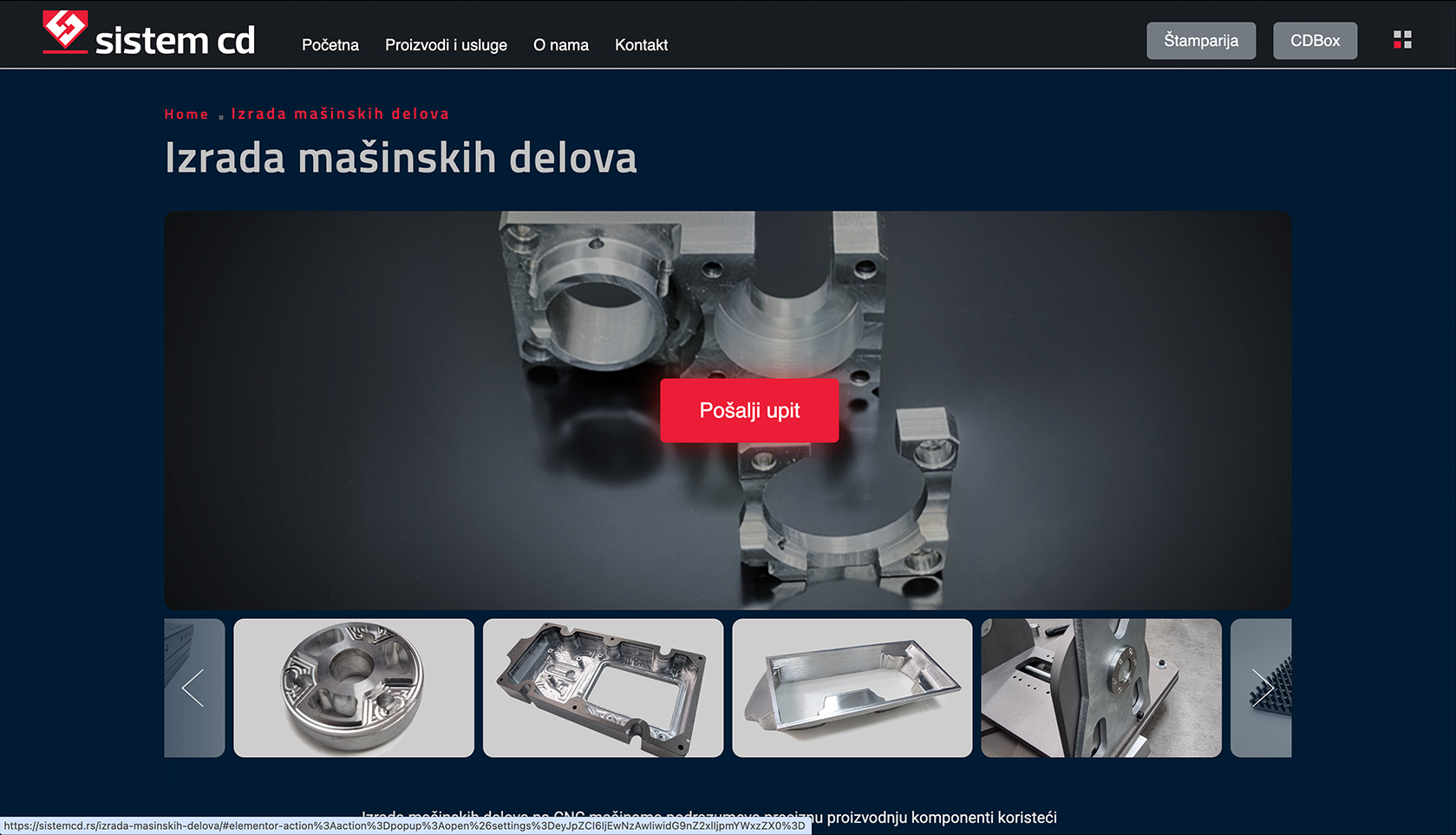1456x835 pixels.
Task: Select the aluminium tray part thumbnail
Action: [852, 688]
